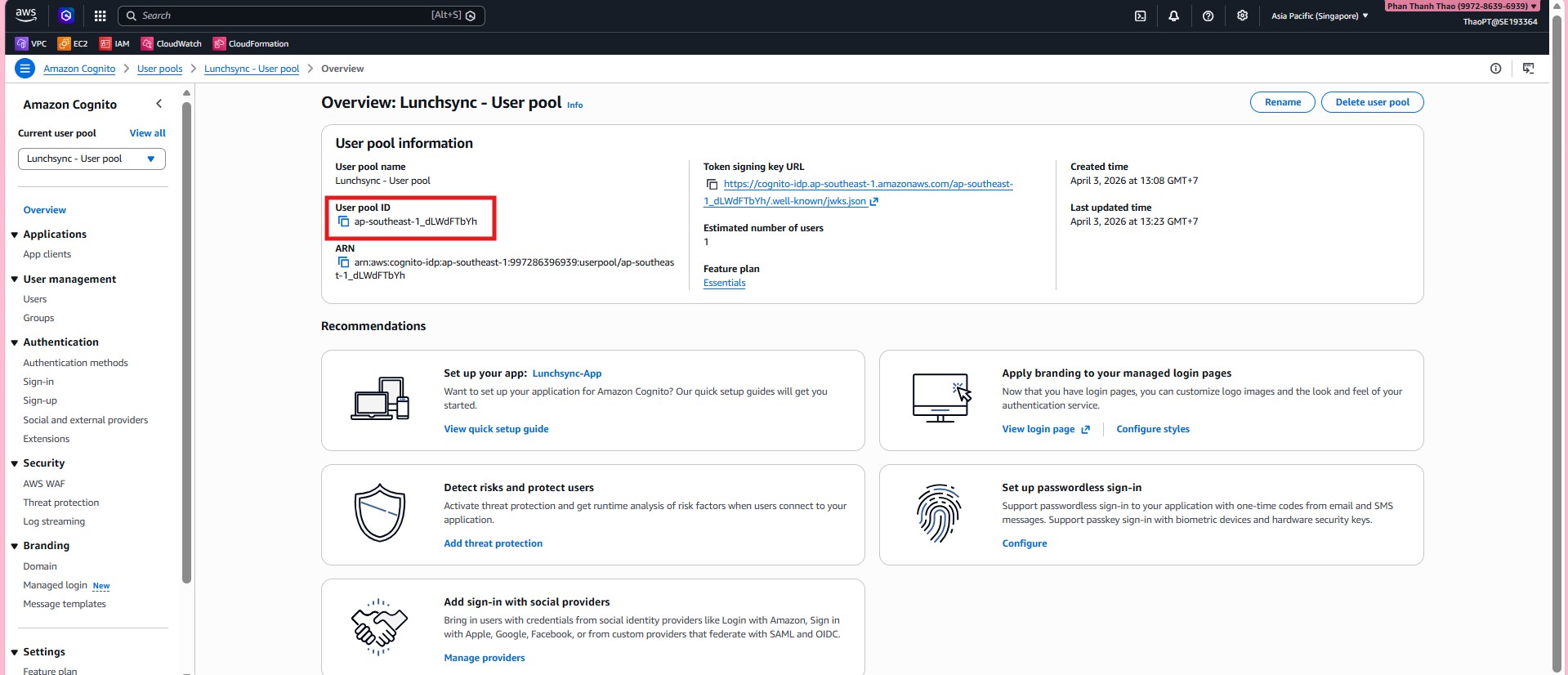This screenshot has width=1568, height=675.
Task: Open the notifications bell
Action: (1173, 16)
